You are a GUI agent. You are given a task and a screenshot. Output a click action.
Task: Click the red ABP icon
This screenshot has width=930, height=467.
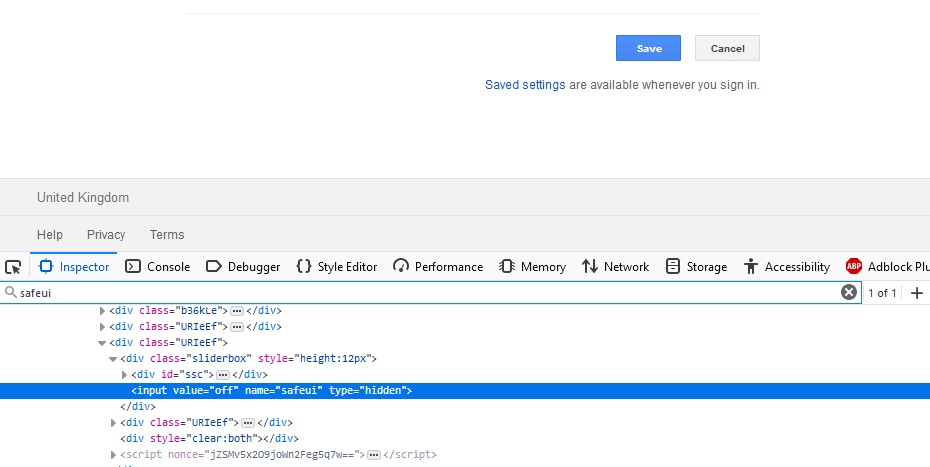854,266
